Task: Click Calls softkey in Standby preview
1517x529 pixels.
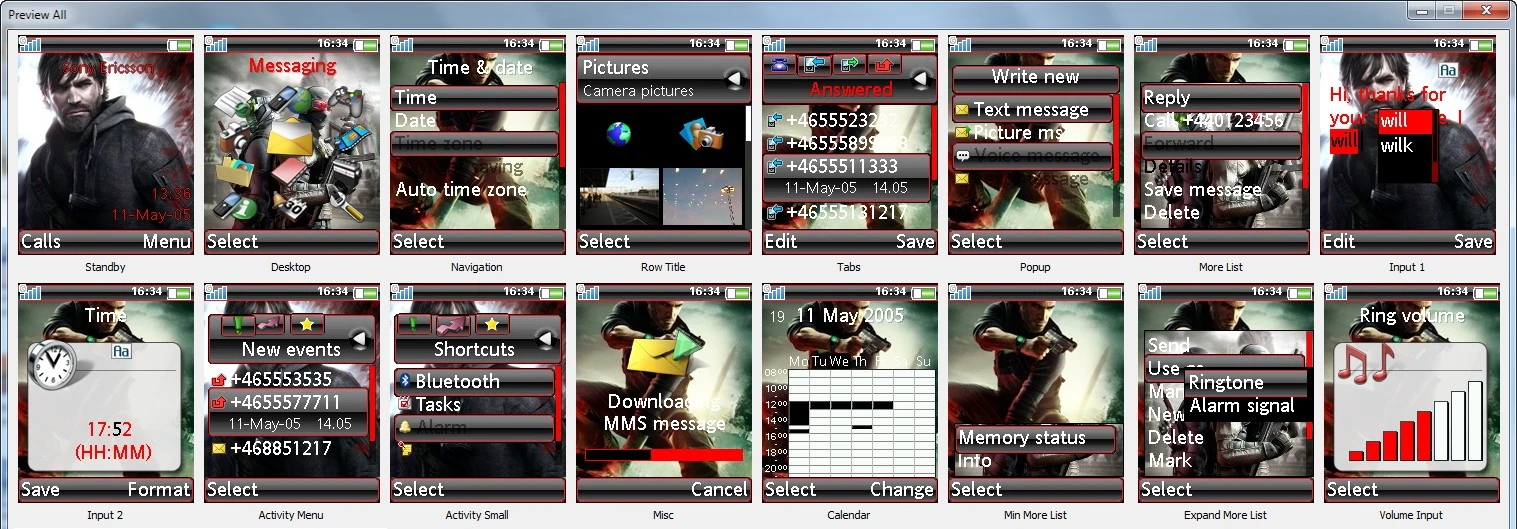Action: click(41, 241)
